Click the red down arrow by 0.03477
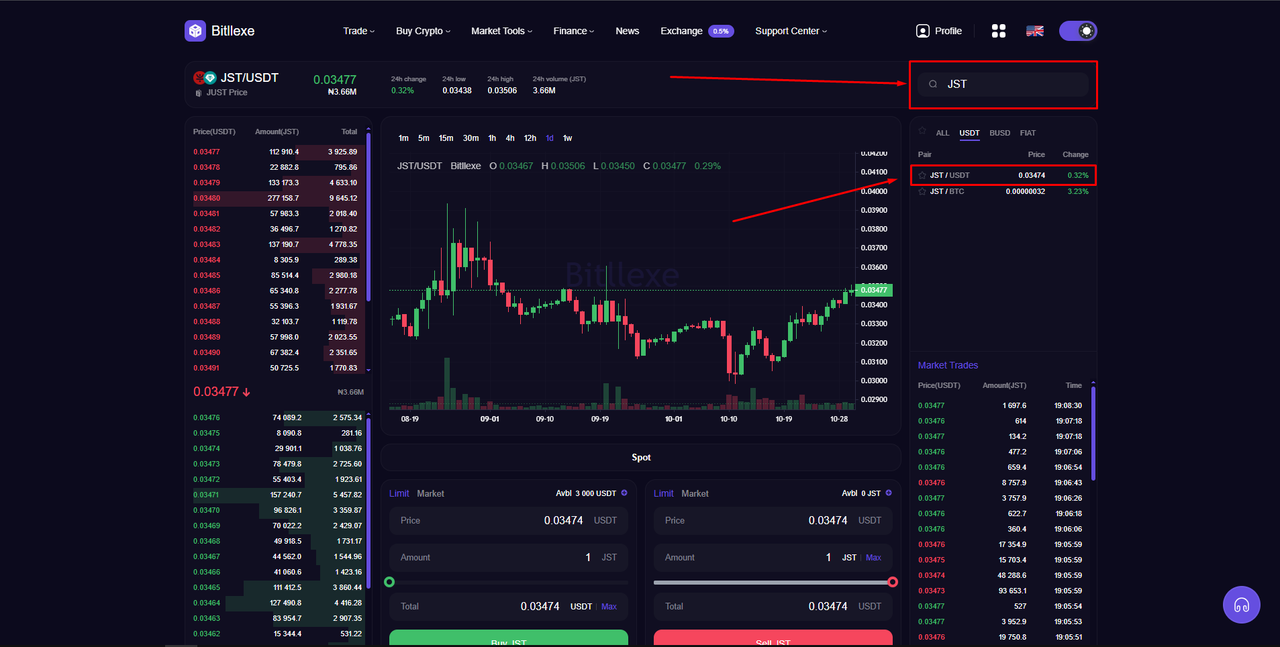1280x647 pixels. 246,392
